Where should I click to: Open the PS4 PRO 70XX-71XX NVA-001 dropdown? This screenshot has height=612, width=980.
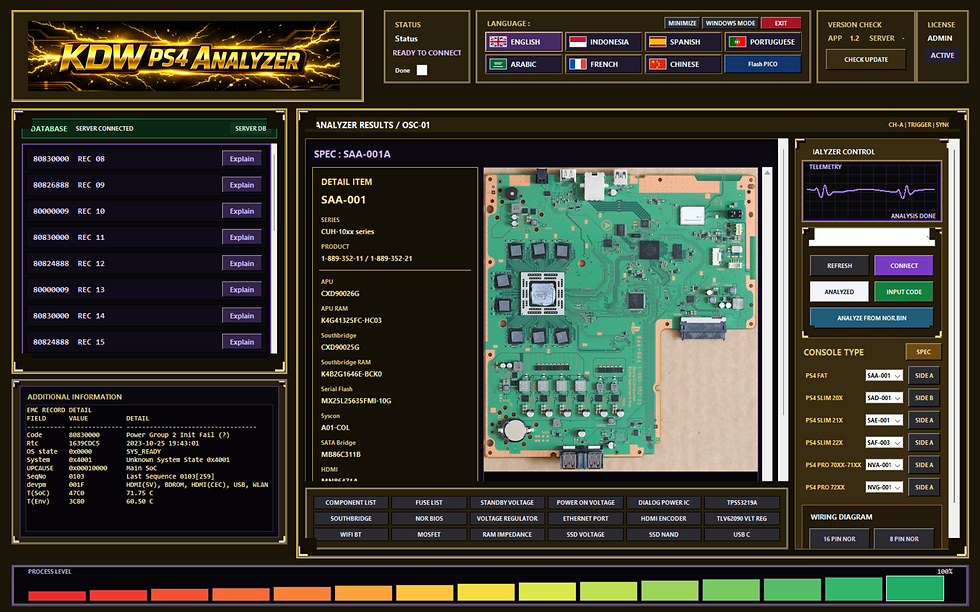(884, 464)
